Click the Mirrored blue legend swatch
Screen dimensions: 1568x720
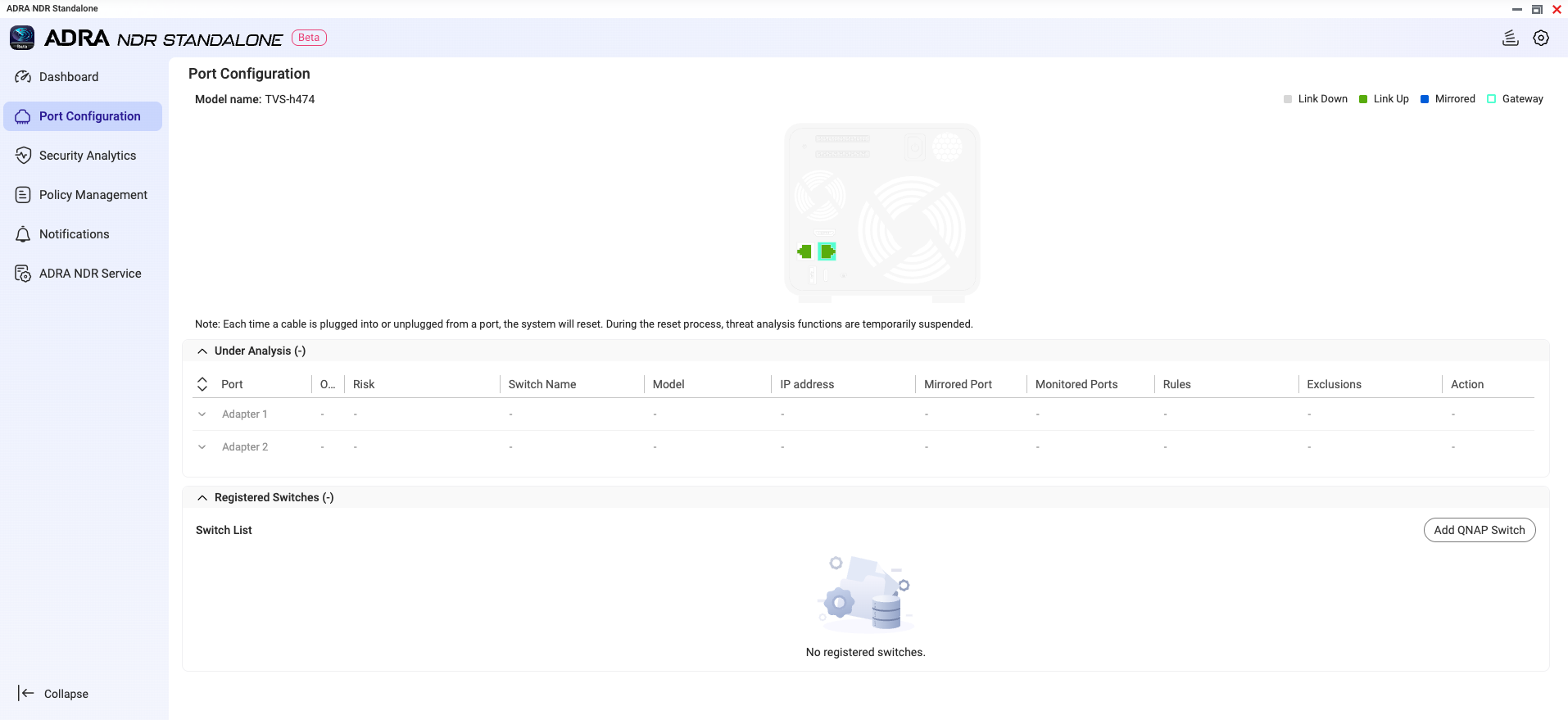tap(1425, 99)
